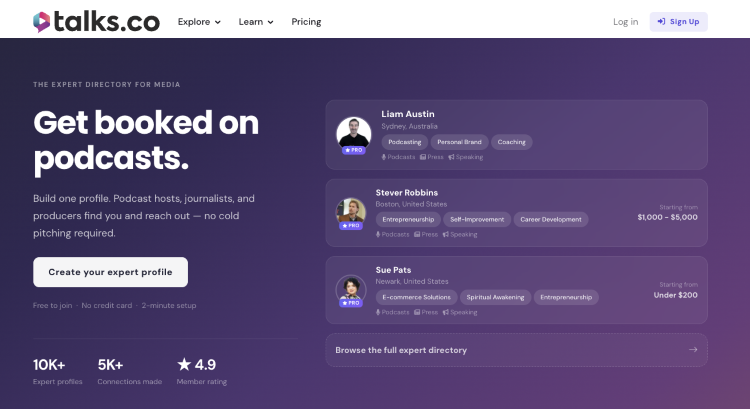Click the Log in link
The image size is (750, 409).
click(625, 22)
